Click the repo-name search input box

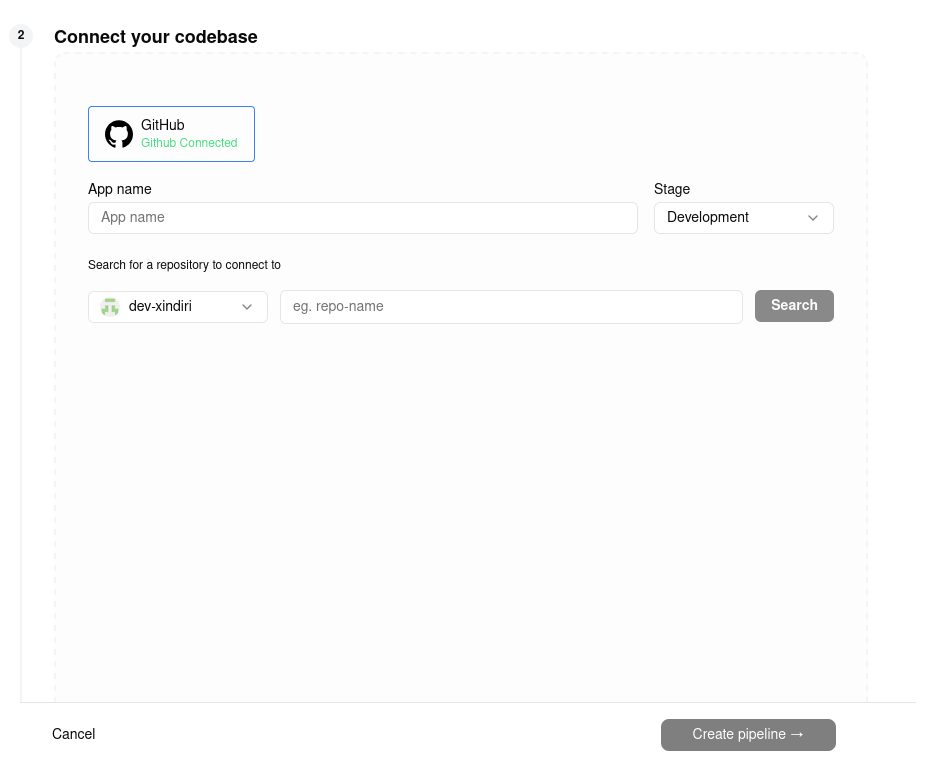tap(510, 307)
